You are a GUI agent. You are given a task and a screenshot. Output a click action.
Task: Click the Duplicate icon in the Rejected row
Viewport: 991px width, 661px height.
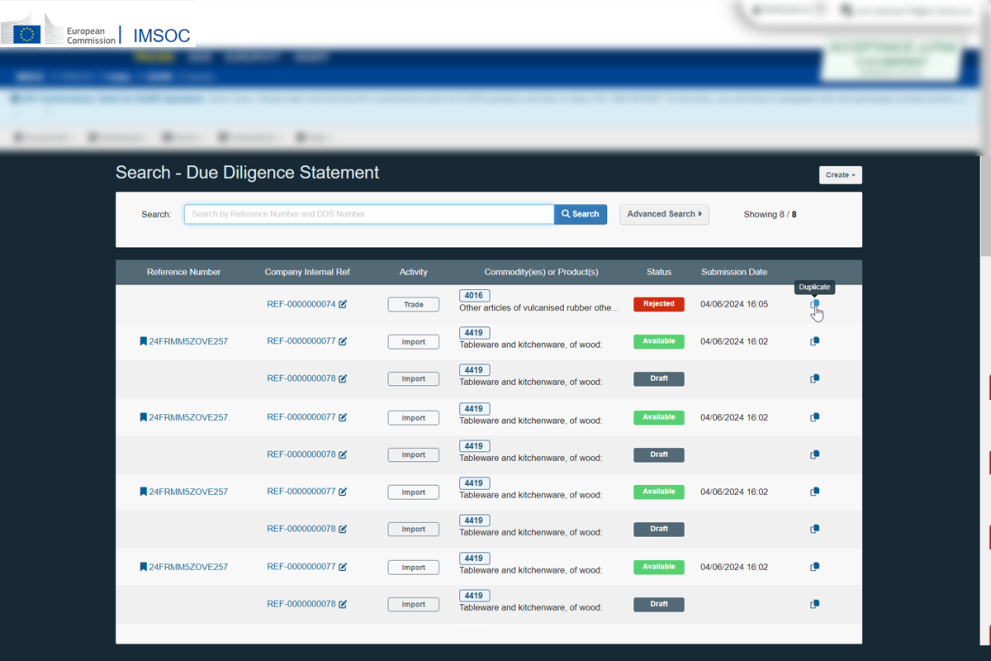coord(814,304)
